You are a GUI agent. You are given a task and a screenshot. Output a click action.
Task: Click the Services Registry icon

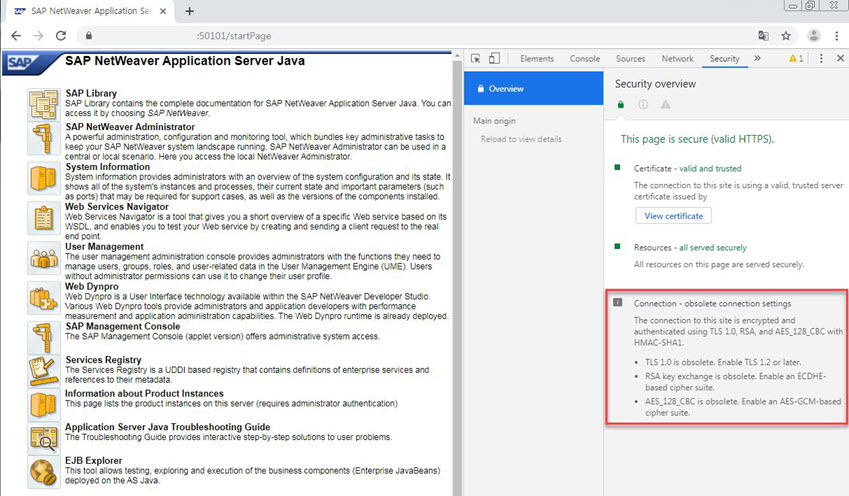click(x=43, y=371)
